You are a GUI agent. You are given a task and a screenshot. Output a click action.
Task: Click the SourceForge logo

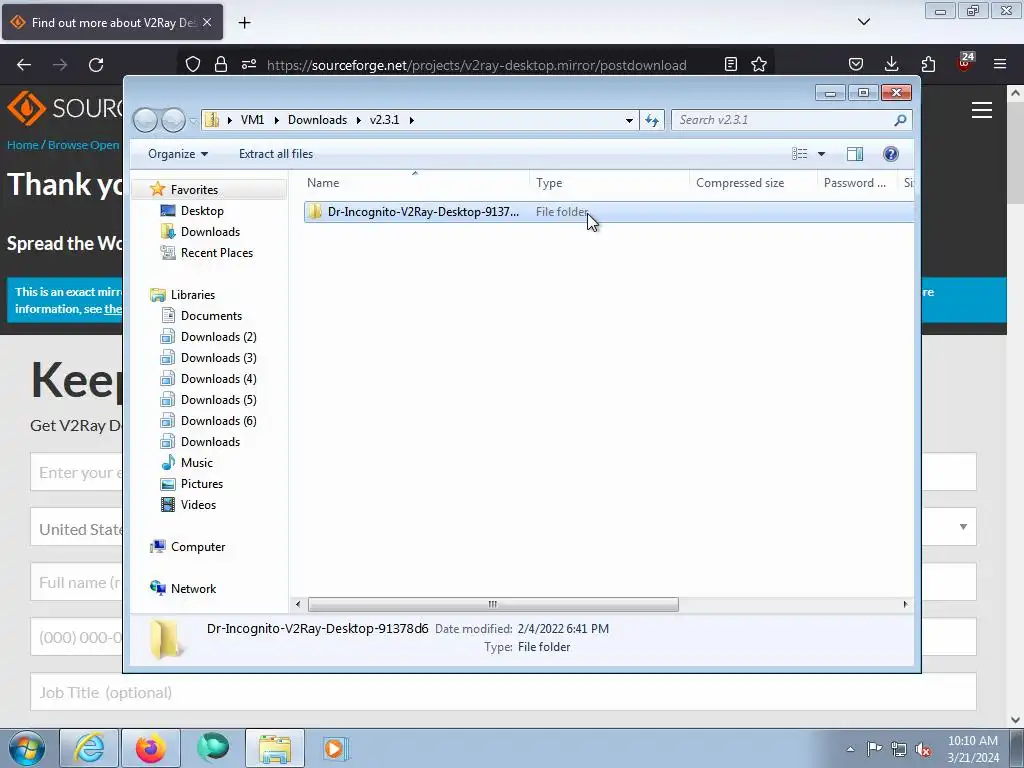64,108
